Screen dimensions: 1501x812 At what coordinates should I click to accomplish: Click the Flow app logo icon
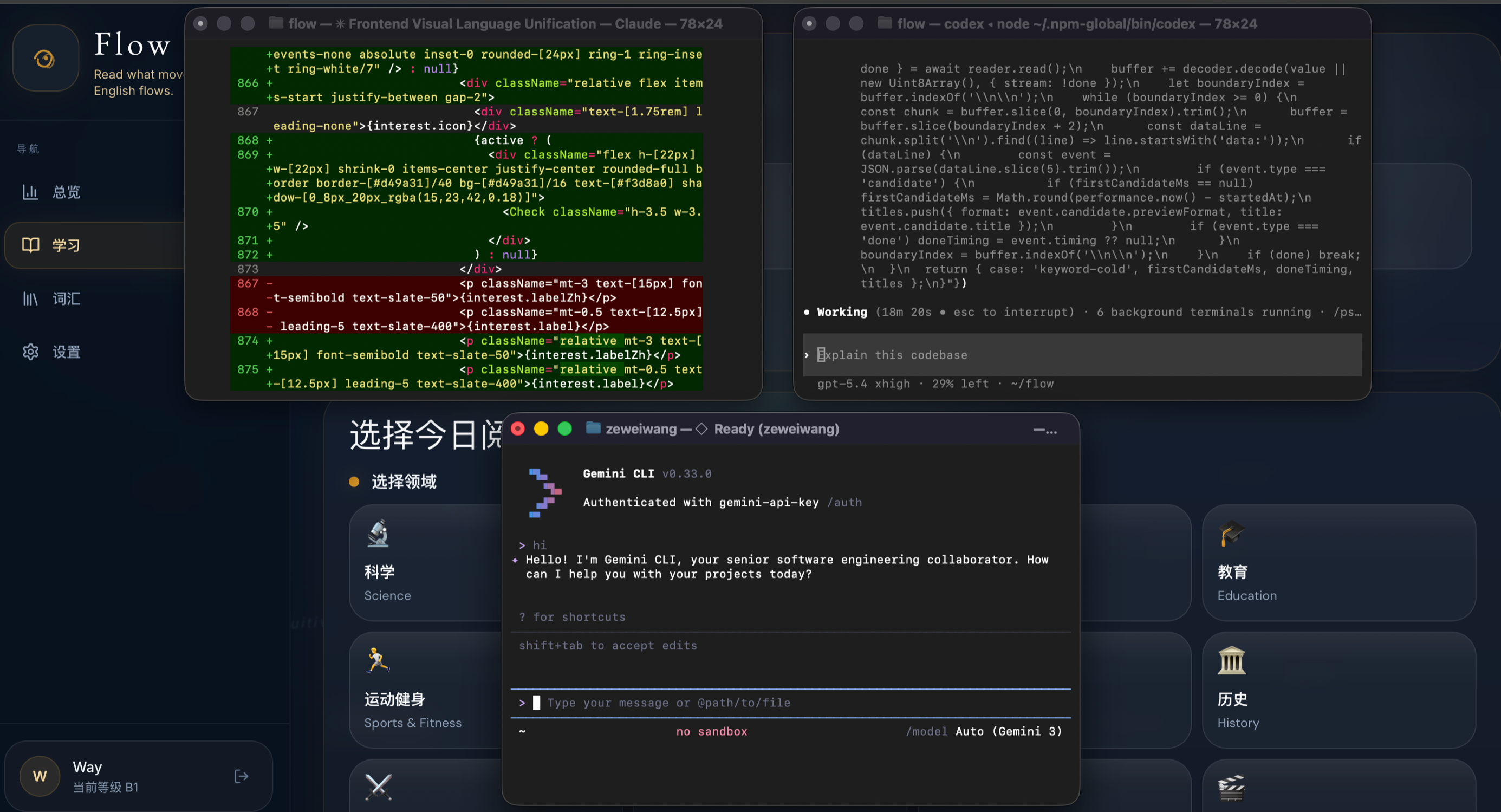[45, 59]
